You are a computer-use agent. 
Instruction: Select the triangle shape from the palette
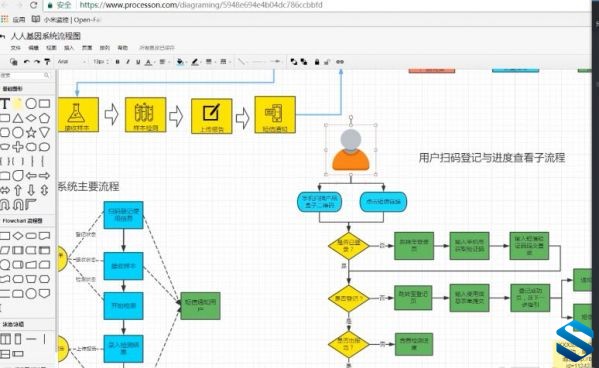(18, 118)
